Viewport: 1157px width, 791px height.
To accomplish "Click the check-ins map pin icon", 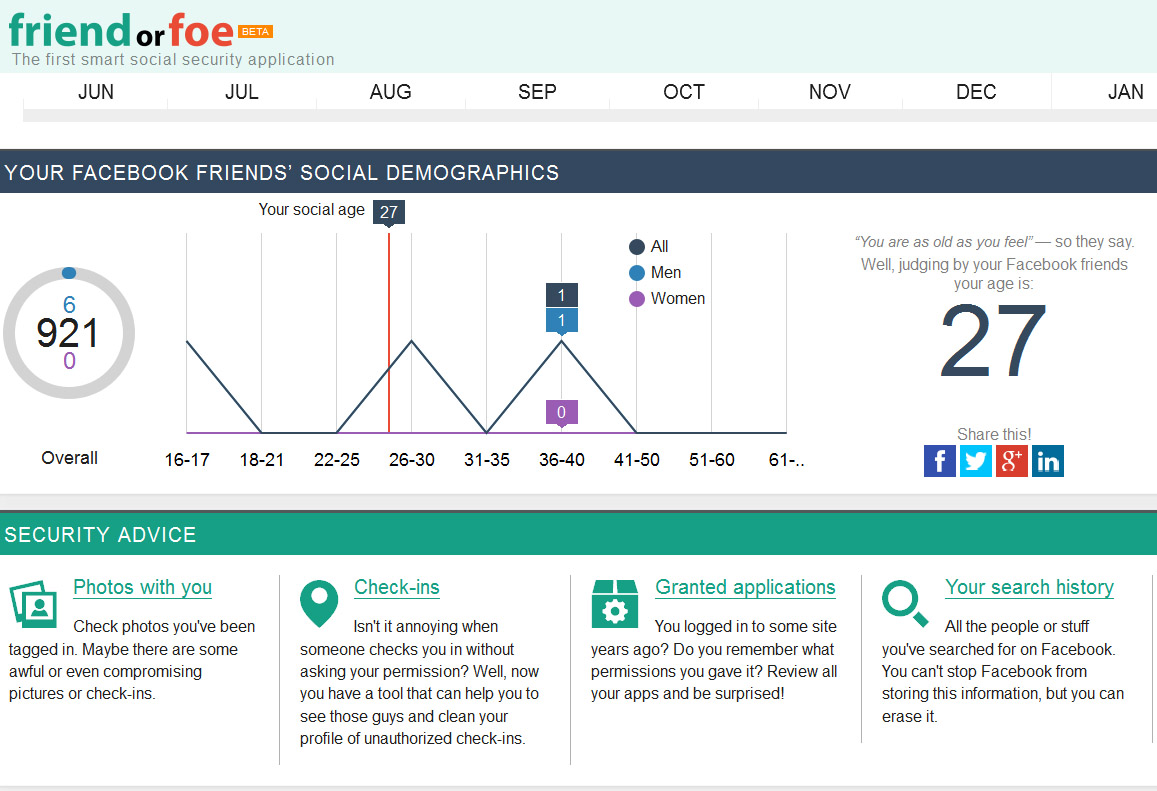I will click(x=319, y=603).
